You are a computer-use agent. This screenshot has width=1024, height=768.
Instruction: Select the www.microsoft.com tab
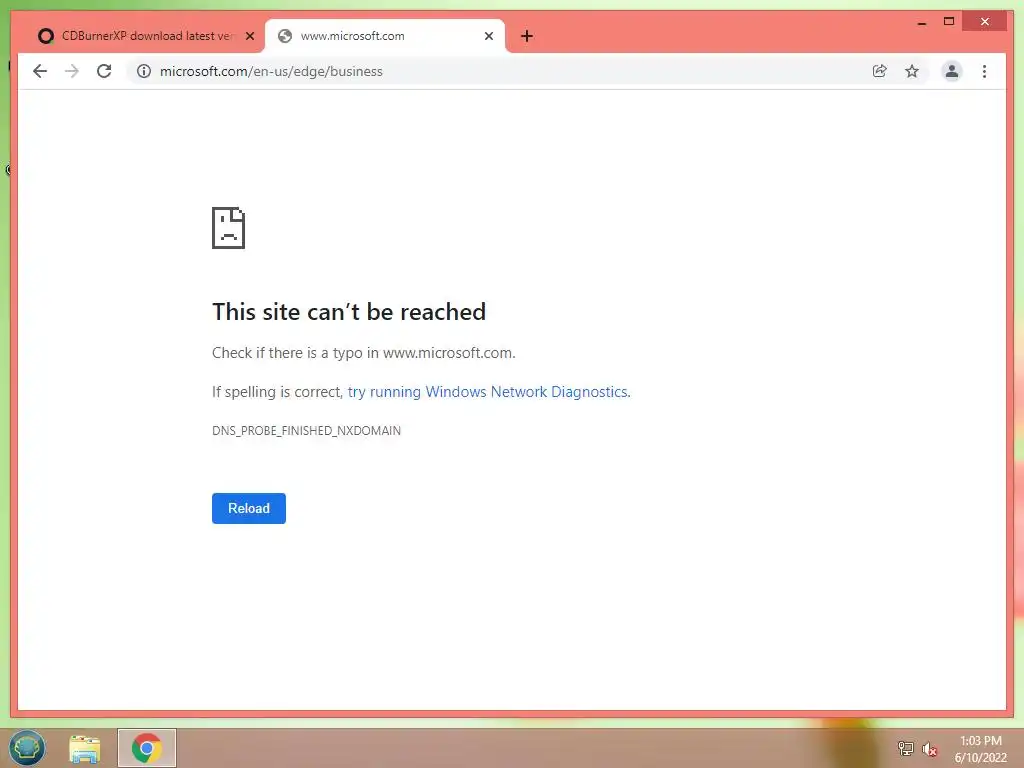point(385,36)
